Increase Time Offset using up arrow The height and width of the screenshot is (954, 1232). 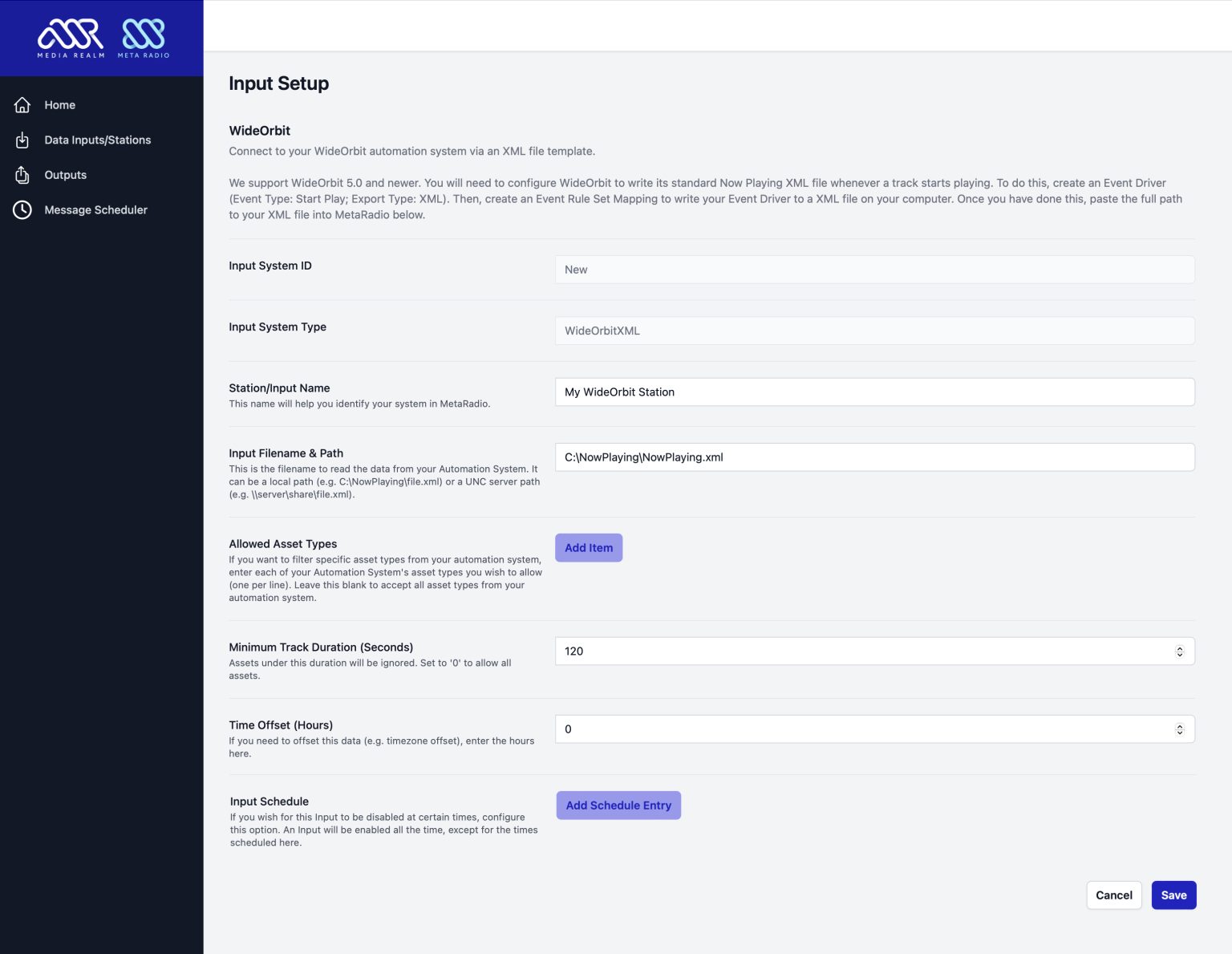click(x=1179, y=725)
